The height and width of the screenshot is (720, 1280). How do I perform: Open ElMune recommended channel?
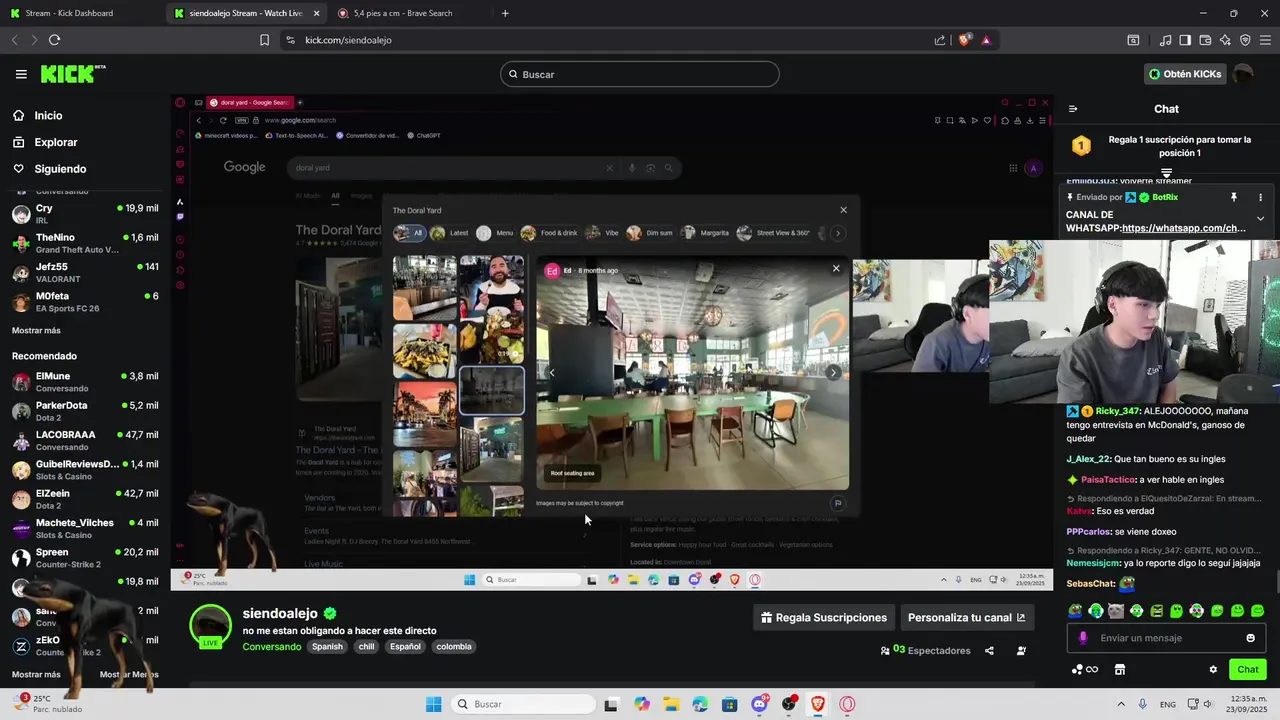85,382
